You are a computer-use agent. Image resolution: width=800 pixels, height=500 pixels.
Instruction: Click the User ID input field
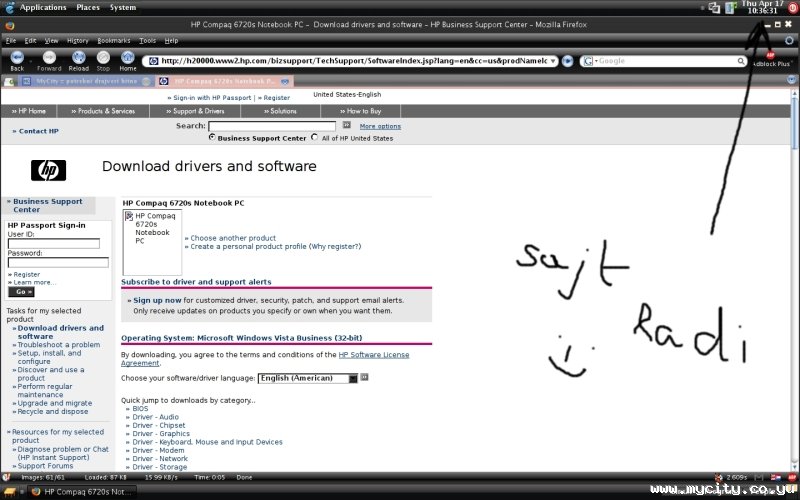point(54,244)
